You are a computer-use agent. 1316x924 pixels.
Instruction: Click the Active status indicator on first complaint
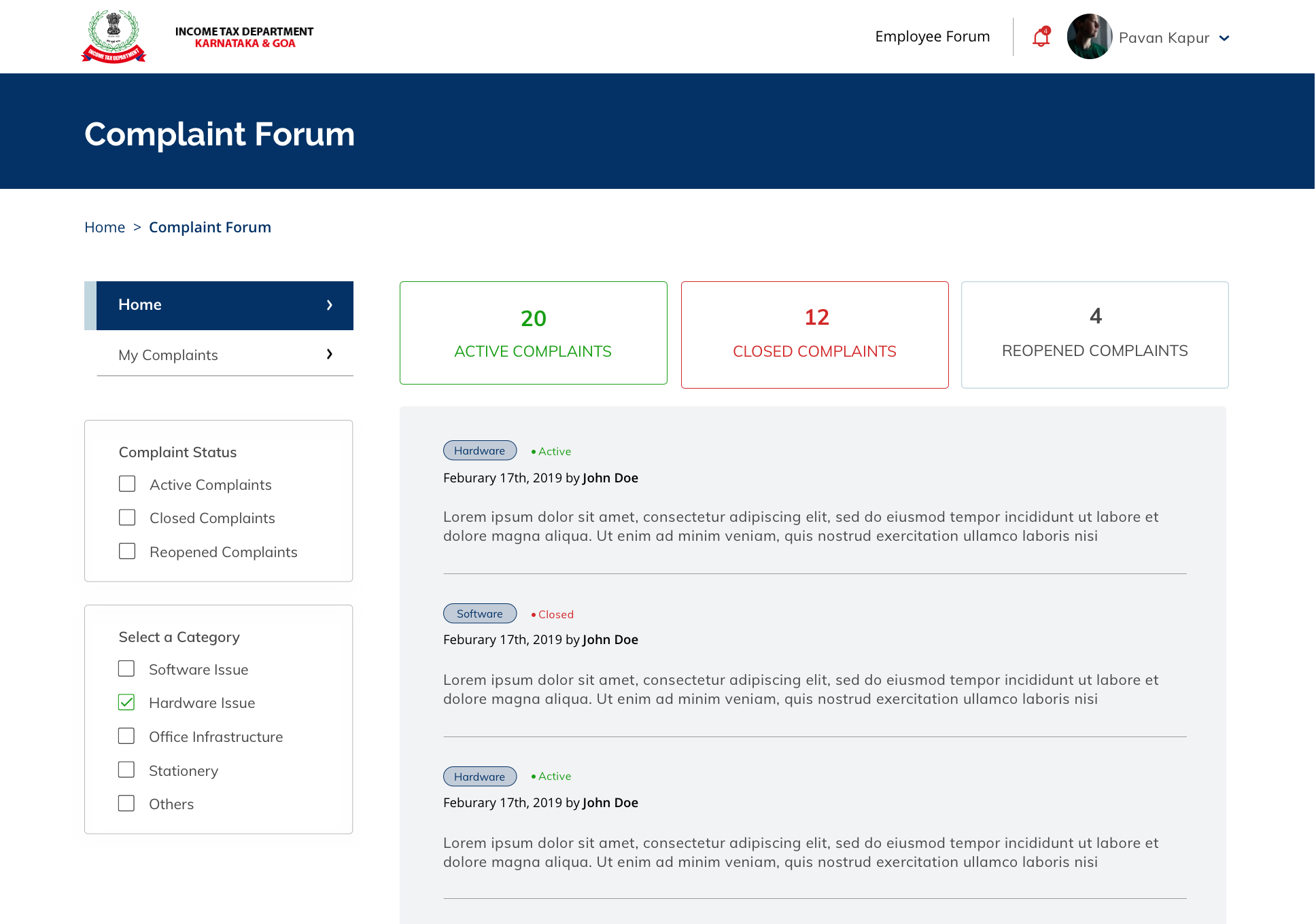tap(551, 451)
